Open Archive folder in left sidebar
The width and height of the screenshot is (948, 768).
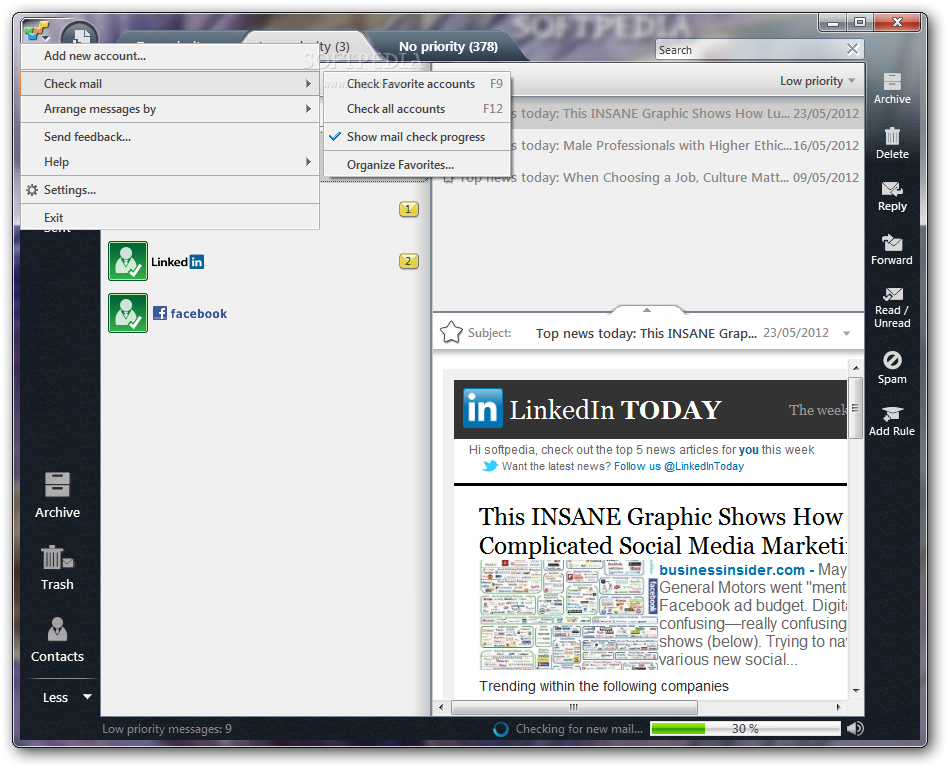coord(57,495)
